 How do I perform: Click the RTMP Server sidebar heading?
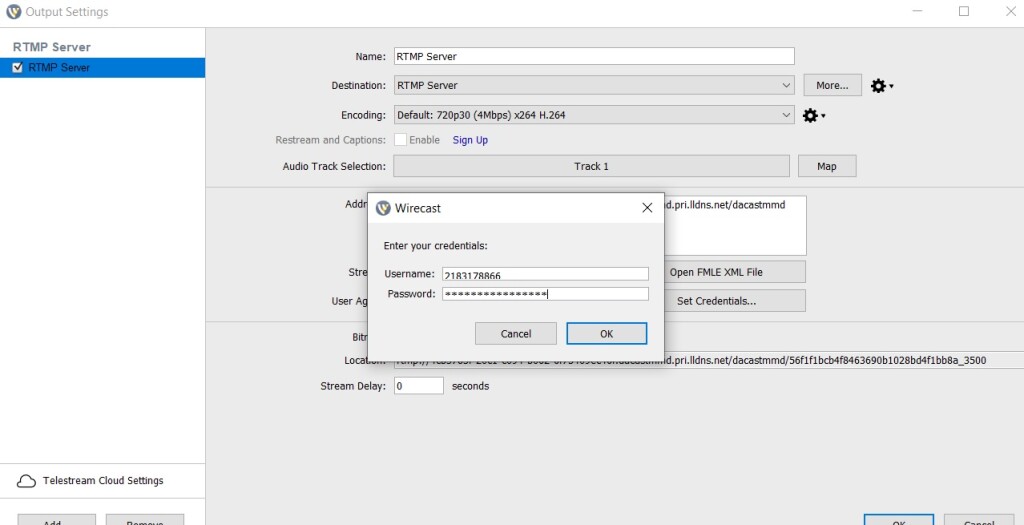coord(52,47)
